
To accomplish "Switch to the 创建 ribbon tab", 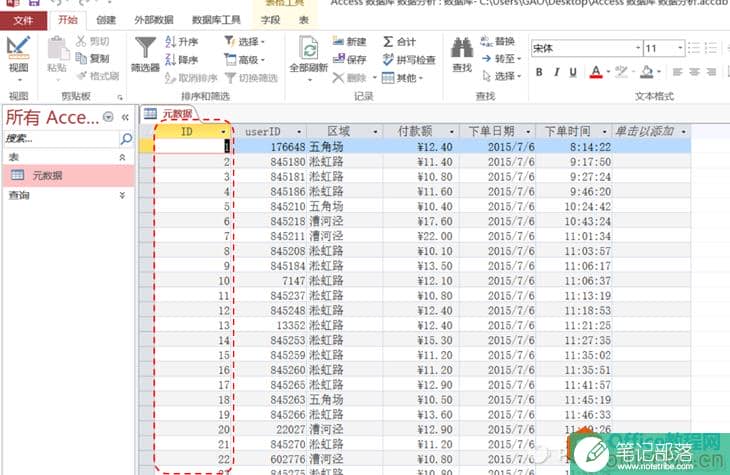I will pos(106,20).
